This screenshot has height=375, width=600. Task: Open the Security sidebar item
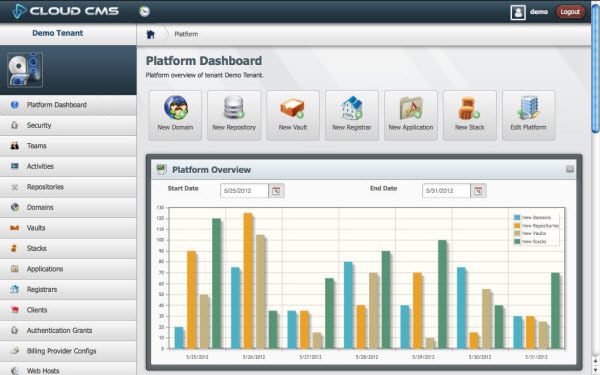click(68, 126)
